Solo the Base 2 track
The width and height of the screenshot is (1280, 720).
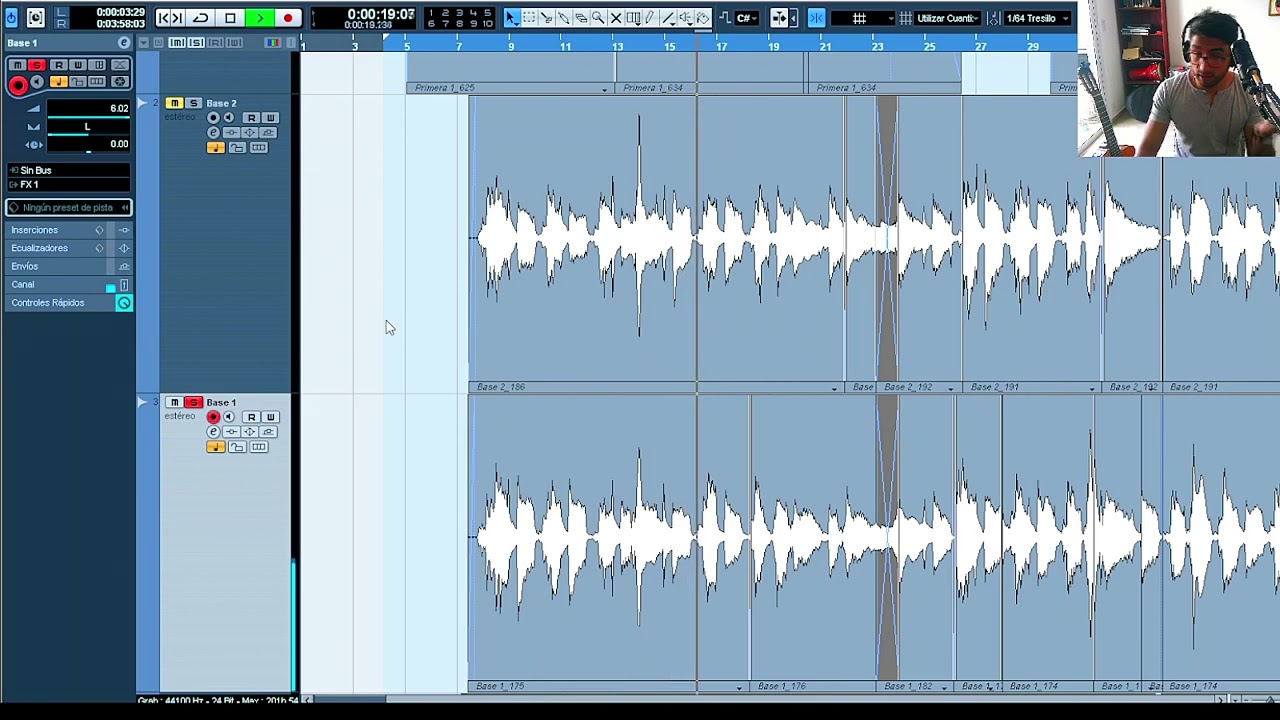tap(193, 103)
